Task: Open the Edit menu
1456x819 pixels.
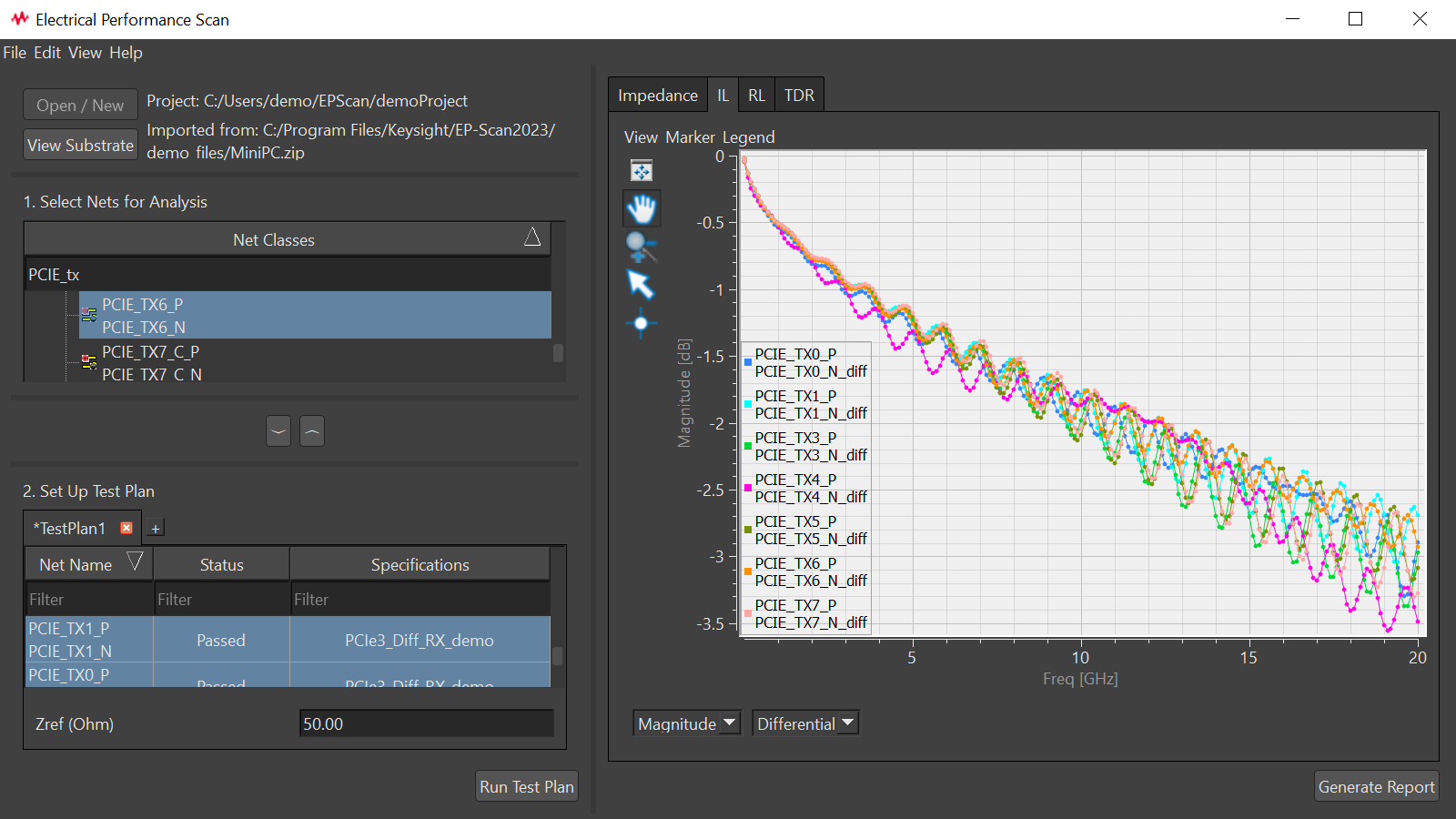Action: point(47,53)
